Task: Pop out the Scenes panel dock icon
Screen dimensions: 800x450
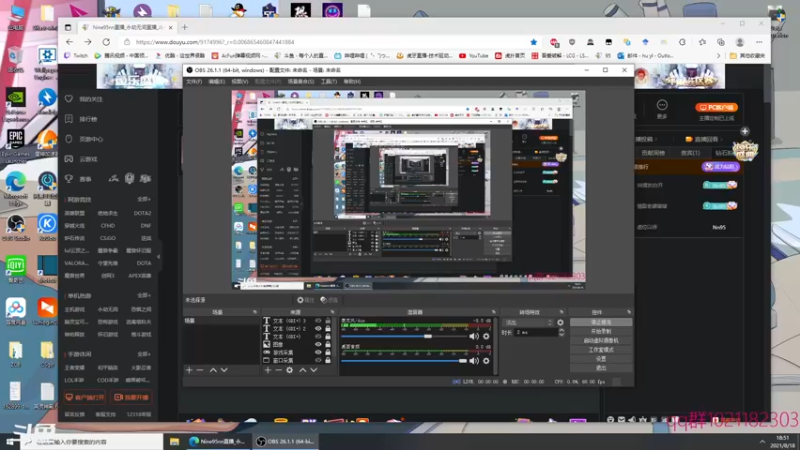Action: coord(255,312)
